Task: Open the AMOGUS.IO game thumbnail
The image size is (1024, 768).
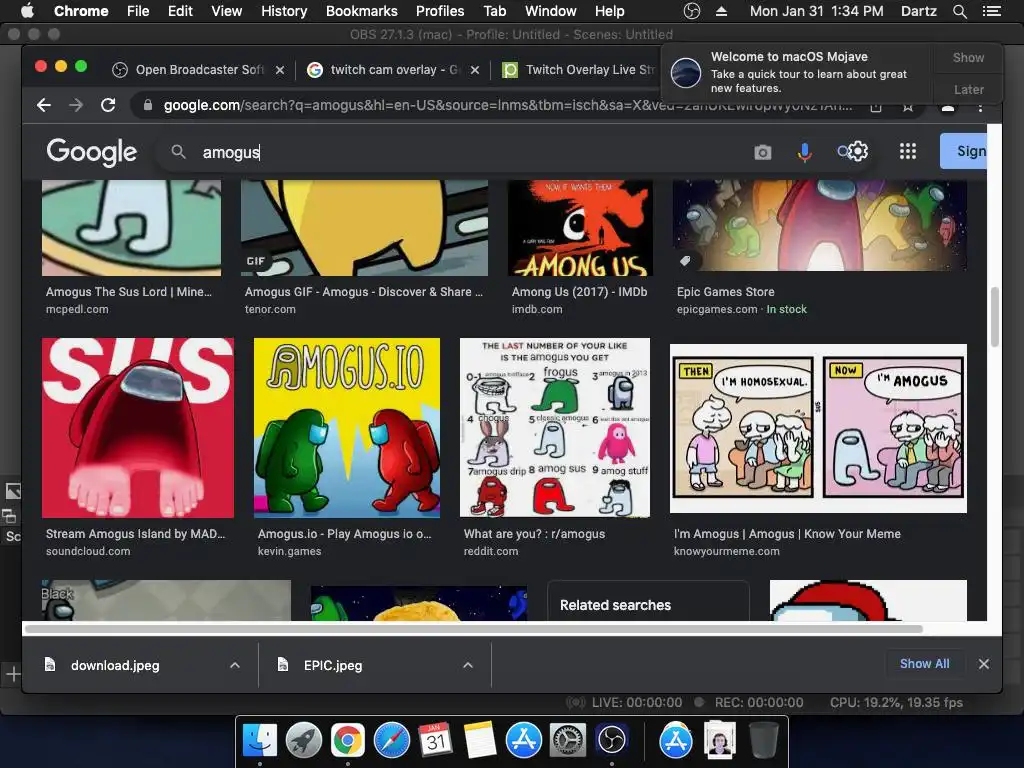Action: point(347,428)
